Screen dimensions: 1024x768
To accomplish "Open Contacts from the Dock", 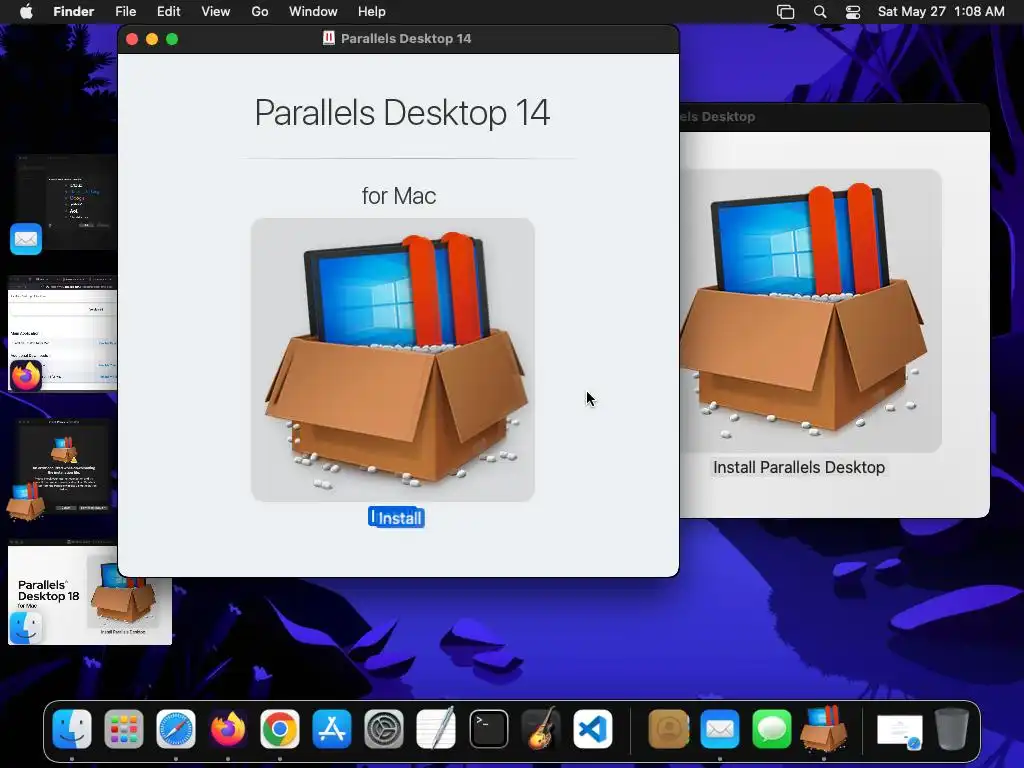I will click(x=668, y=729).
